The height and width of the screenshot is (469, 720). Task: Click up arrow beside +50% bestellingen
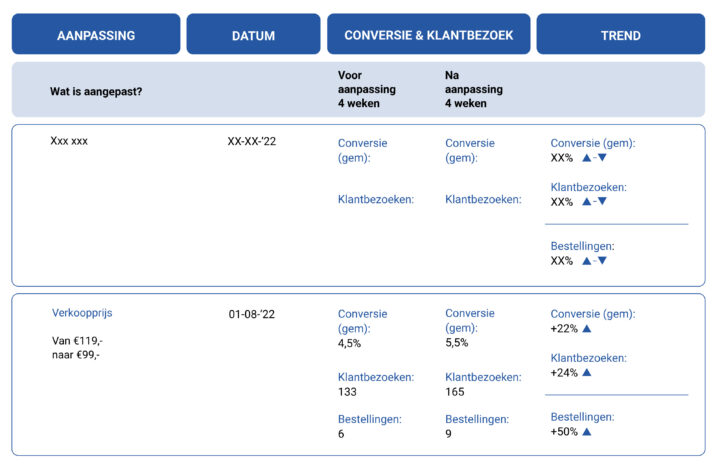coord(587,431)
